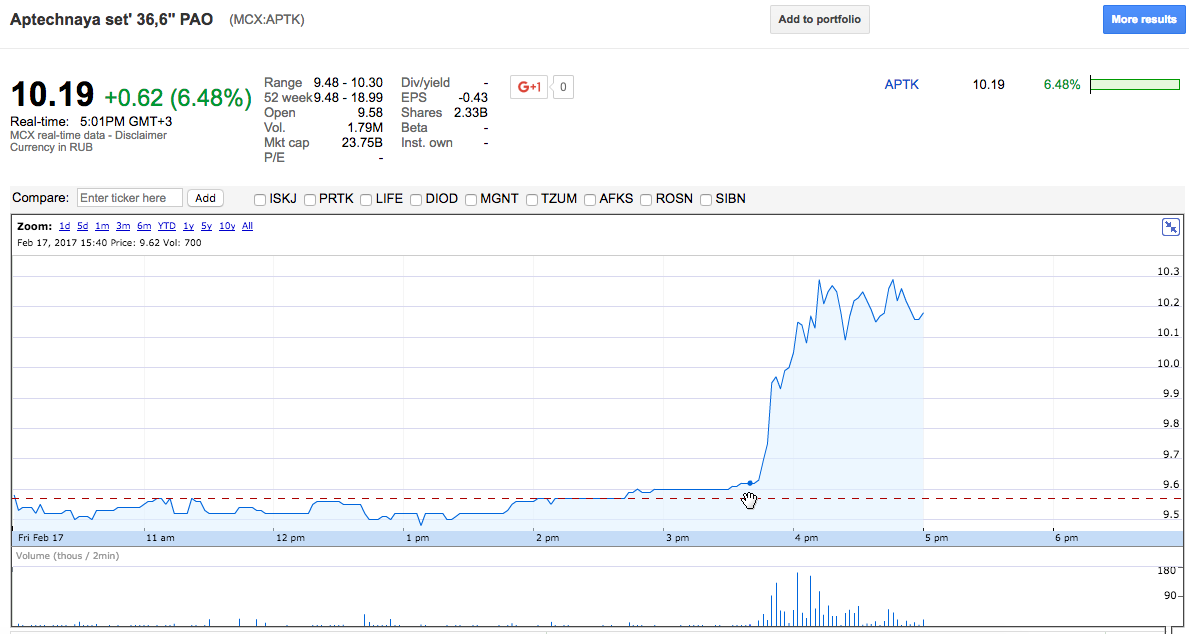Viewport: 1189px width, 634px height.
Task: Click the Shares value 2.33B
Action: 470,113
